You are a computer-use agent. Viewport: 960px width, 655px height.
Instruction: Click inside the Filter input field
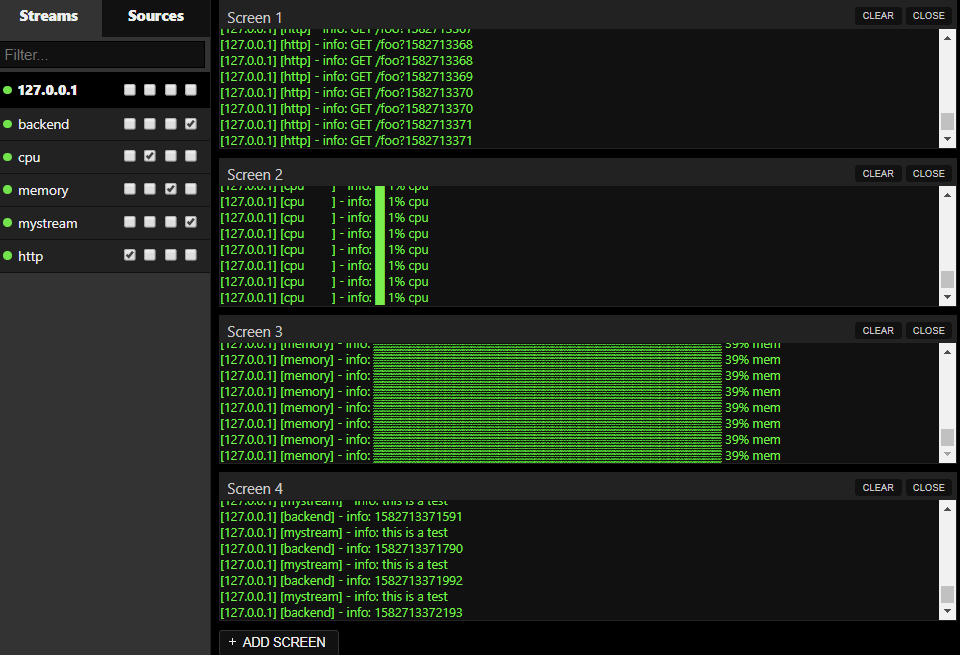pos(104,54)
